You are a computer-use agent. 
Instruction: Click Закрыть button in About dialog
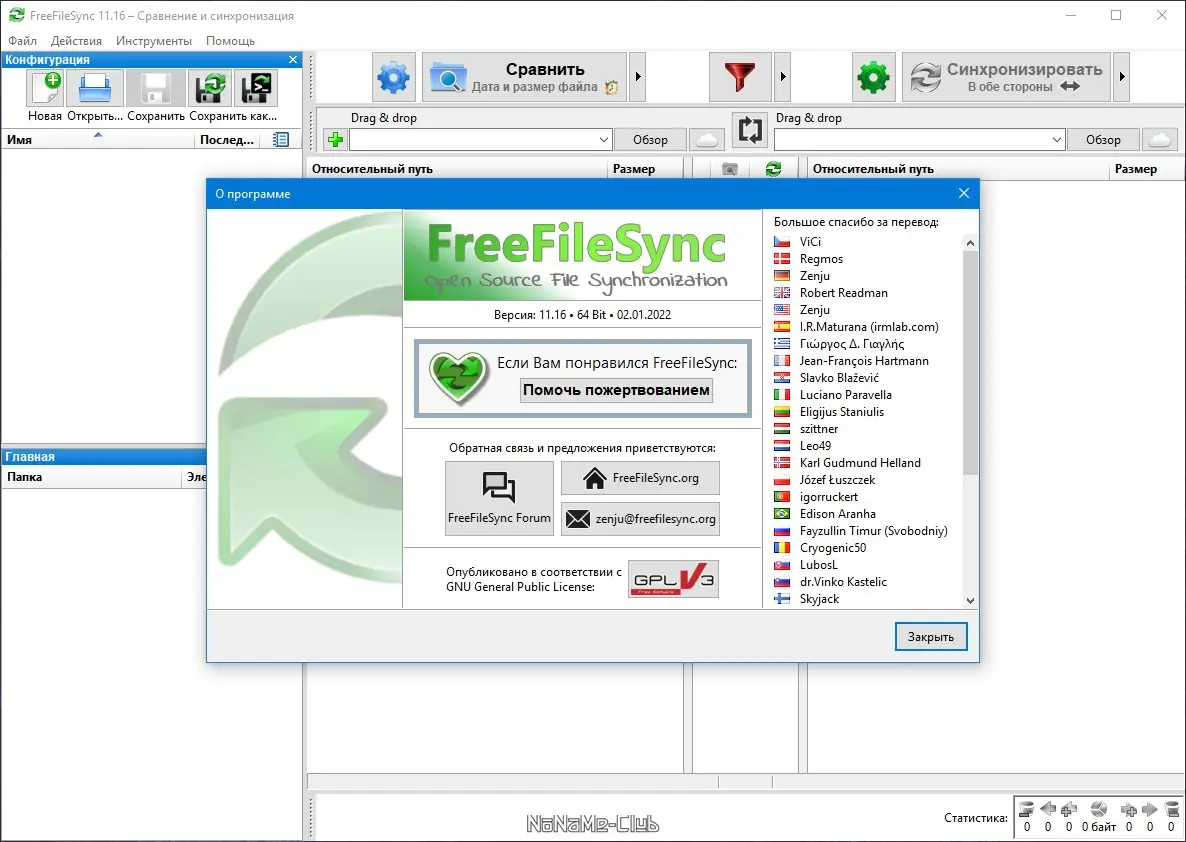tap(931, 636)
